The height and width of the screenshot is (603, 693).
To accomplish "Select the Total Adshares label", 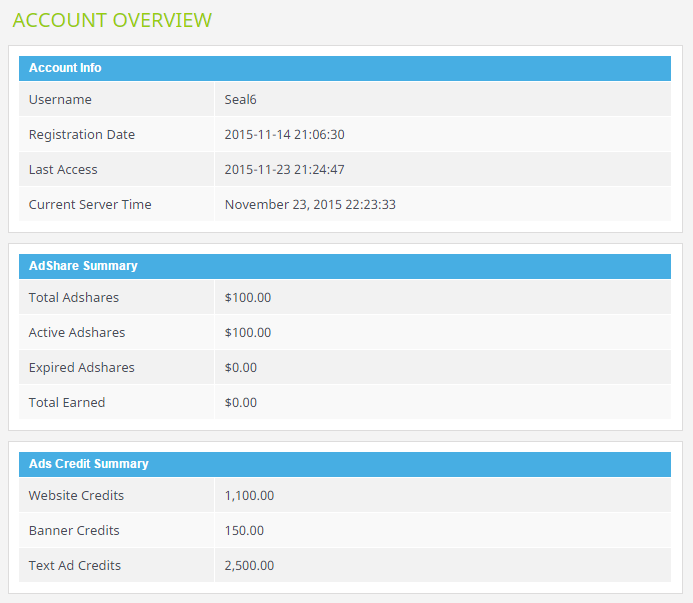I will click(74, 298).
